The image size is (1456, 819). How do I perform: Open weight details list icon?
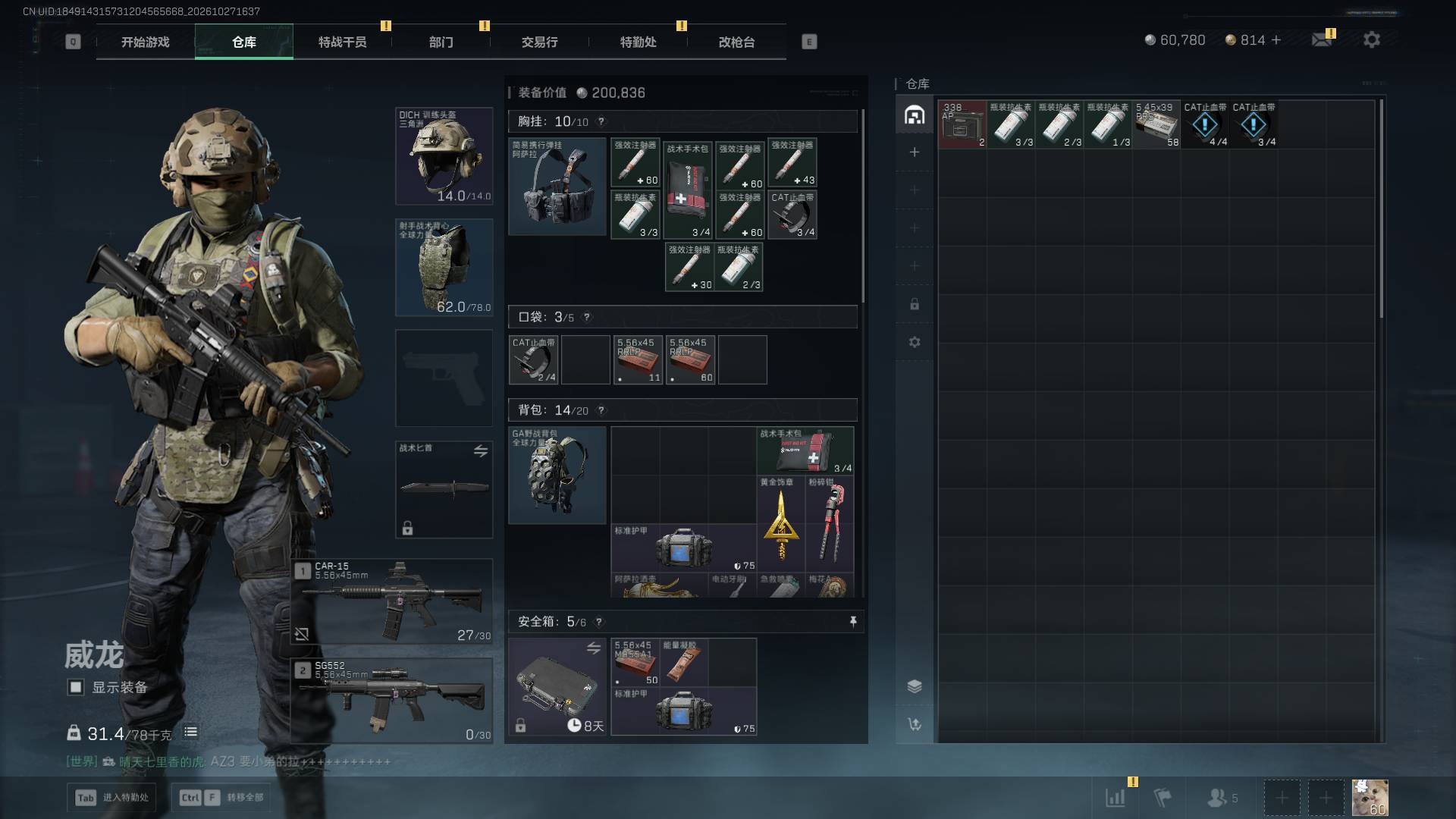(x=191, y=733)
